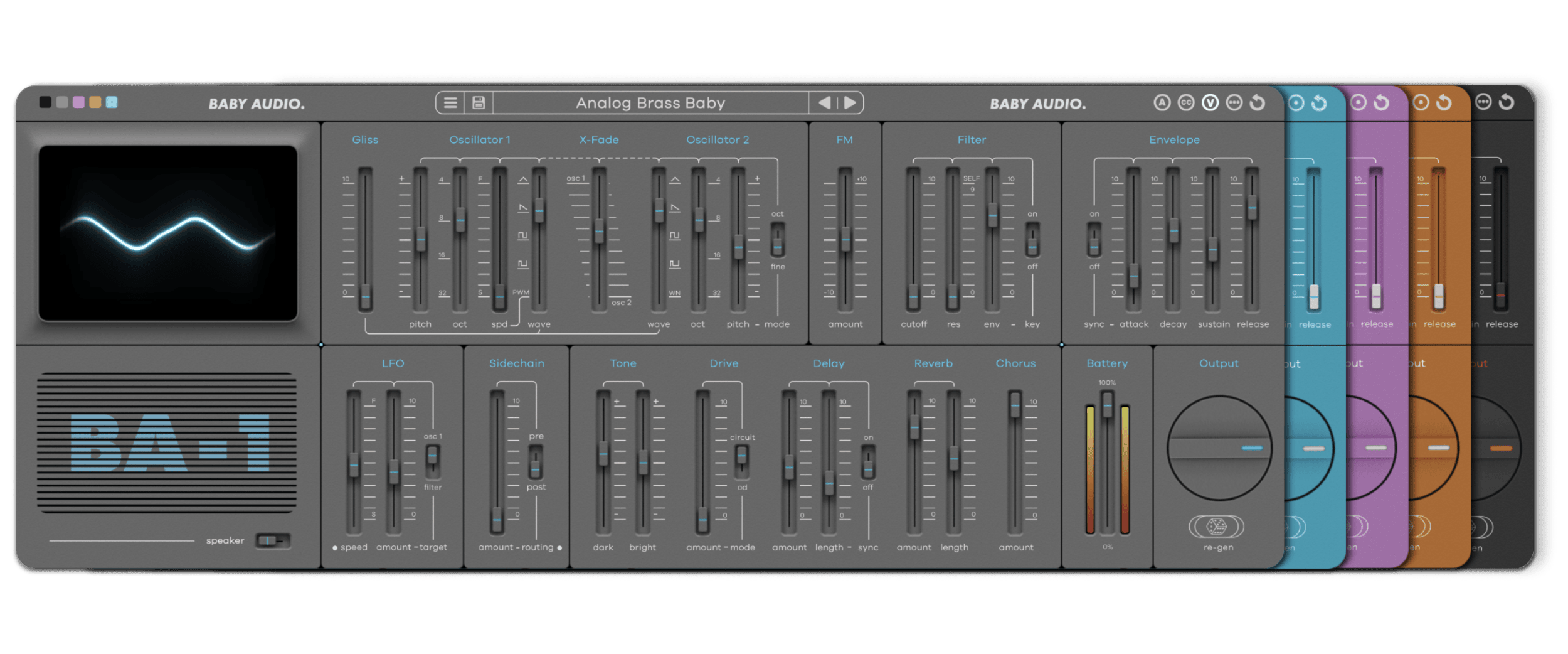Image resolution: width=1568 pixels, height=654 pixels.
Task: Open the three-dot more options menu
Action: point(1234,103)
